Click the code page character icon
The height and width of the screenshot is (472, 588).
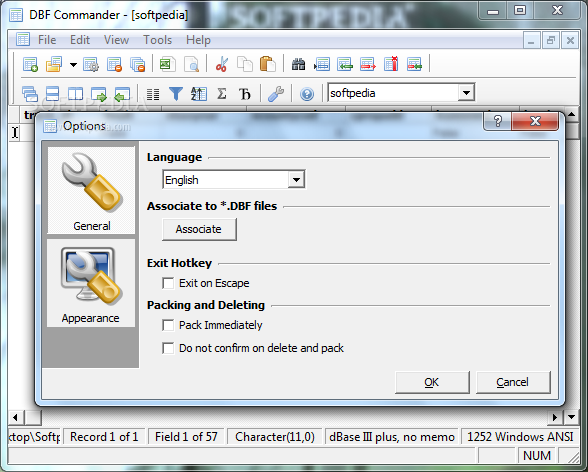pos(244,94)
